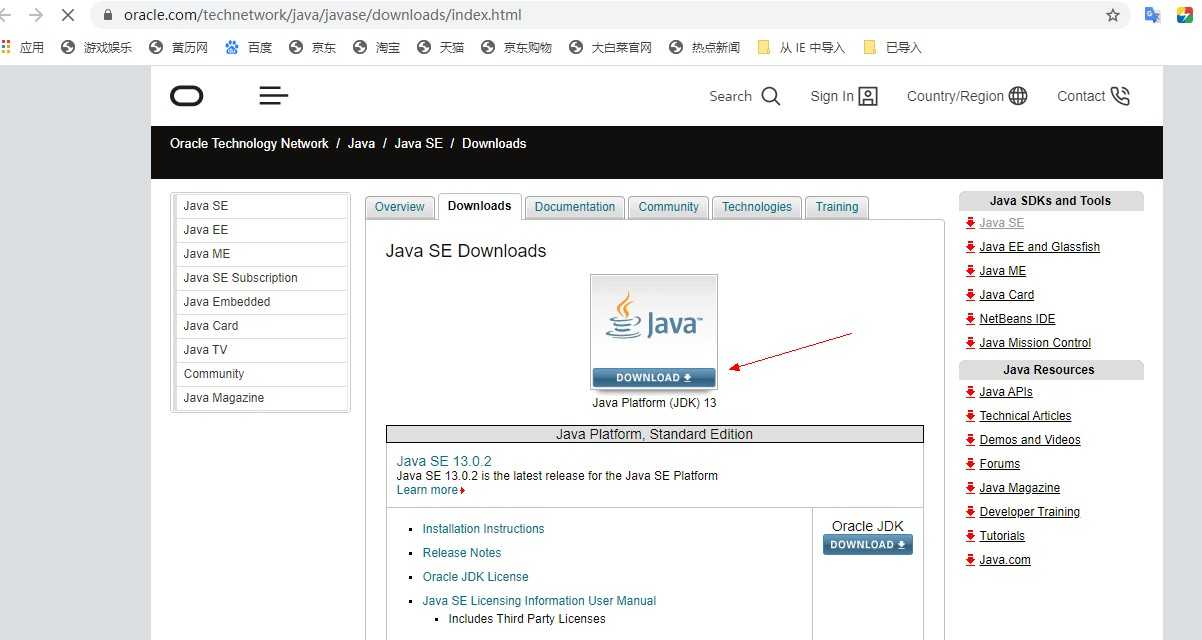This screenshot has width=1202, height=640.
Task: Open Java EE and Glassfish link
Action: pos(1039,247)
